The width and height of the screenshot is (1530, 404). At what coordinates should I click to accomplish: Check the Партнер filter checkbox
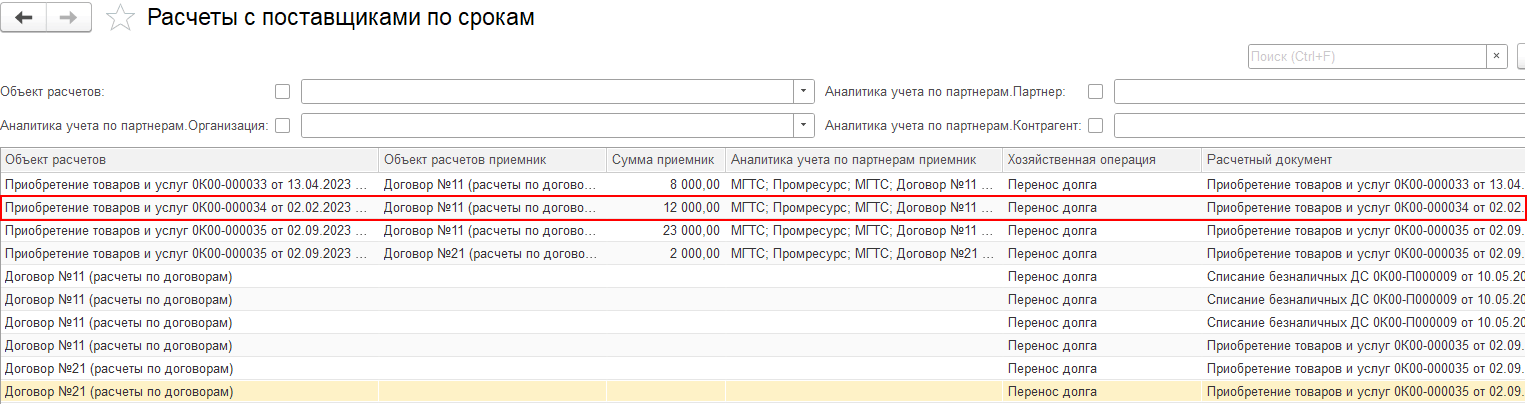(x=1095, y=92)
